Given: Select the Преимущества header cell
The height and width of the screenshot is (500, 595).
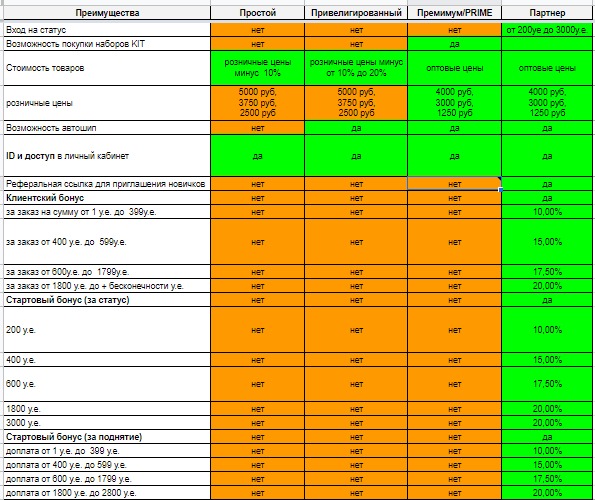Looking at the screenshot, I should pos(107,13).
